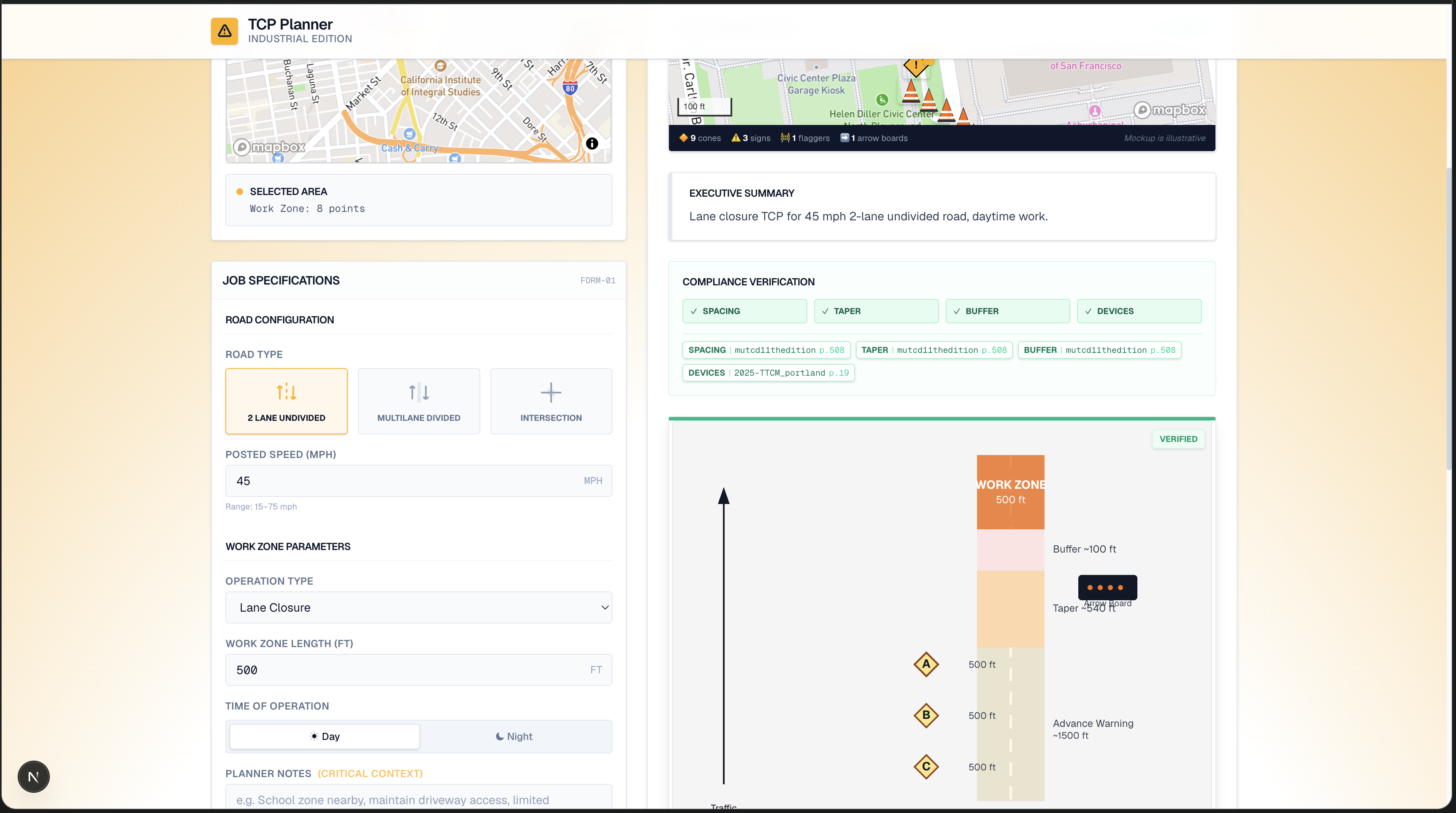Open the map info button on left map

coord(591,144)
